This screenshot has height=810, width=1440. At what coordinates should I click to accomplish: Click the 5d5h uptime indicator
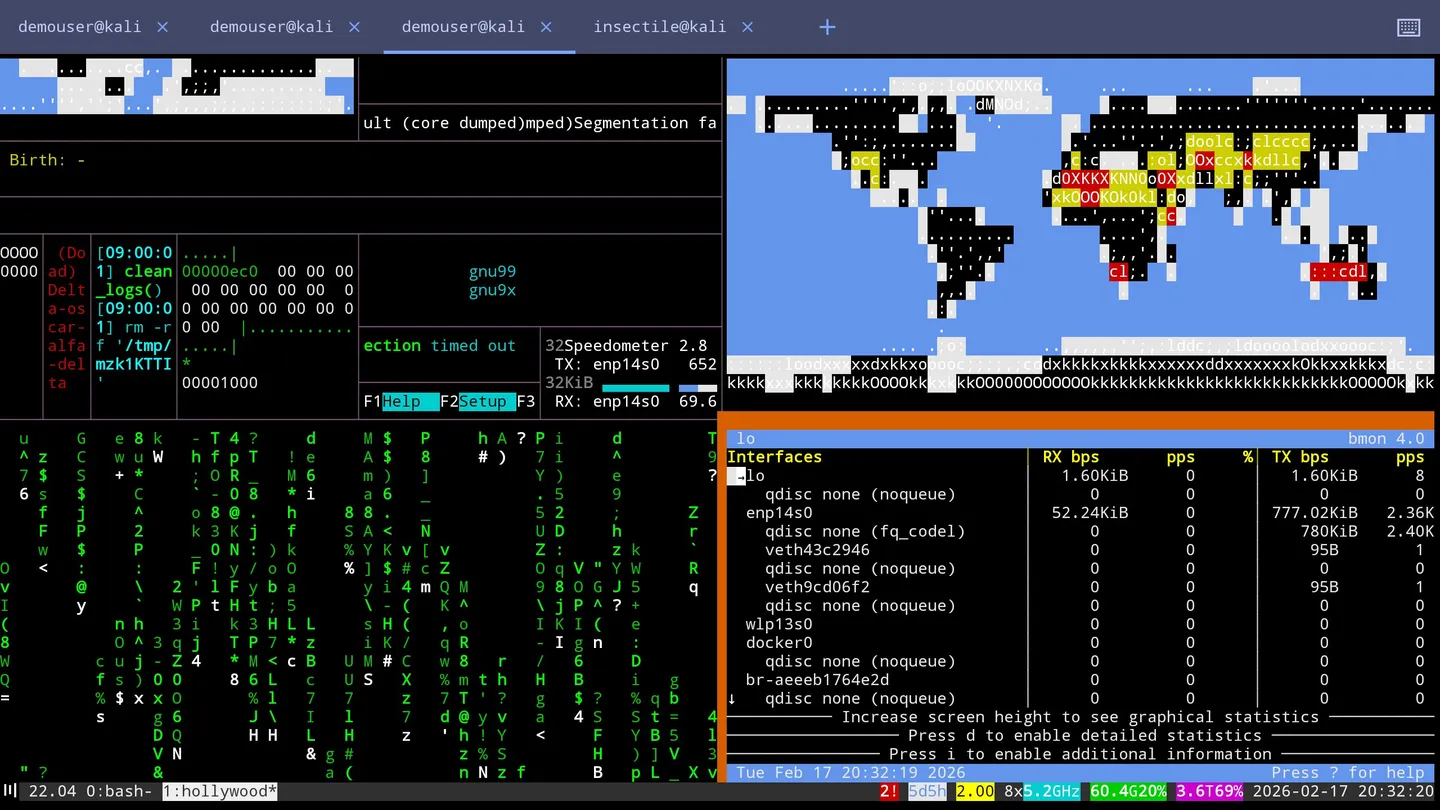[926, 791]
